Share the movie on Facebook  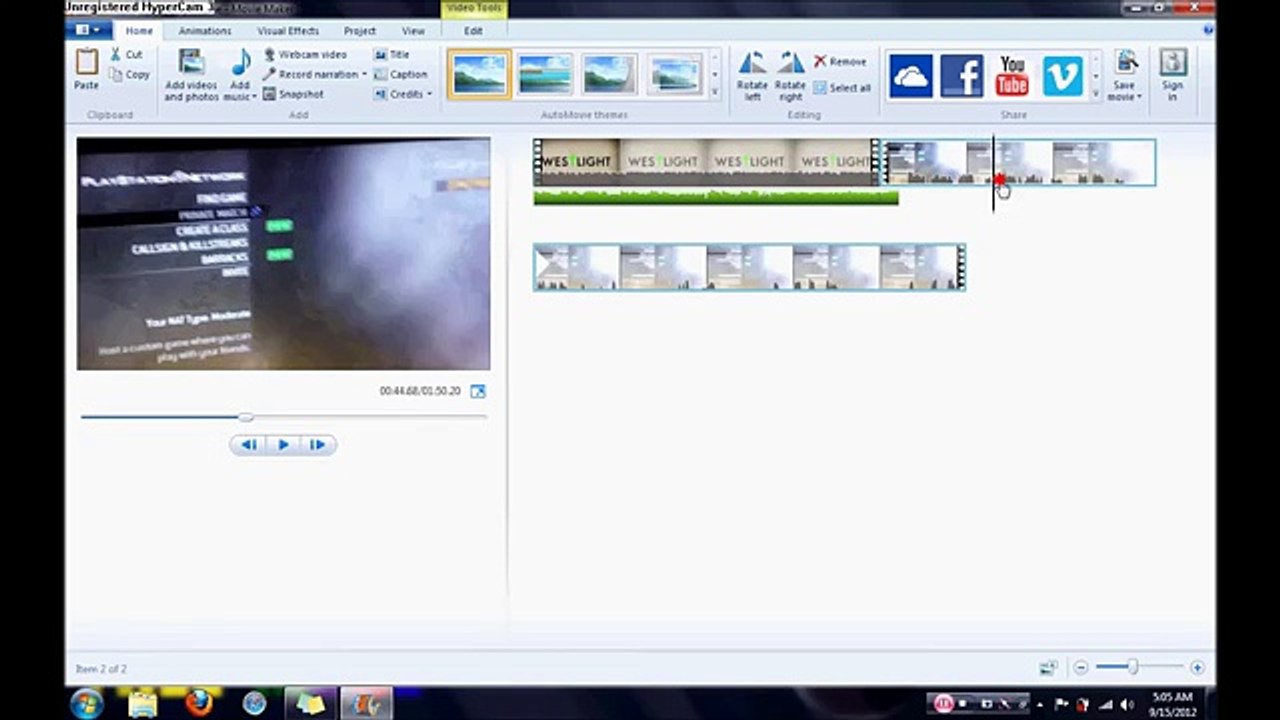962,76
